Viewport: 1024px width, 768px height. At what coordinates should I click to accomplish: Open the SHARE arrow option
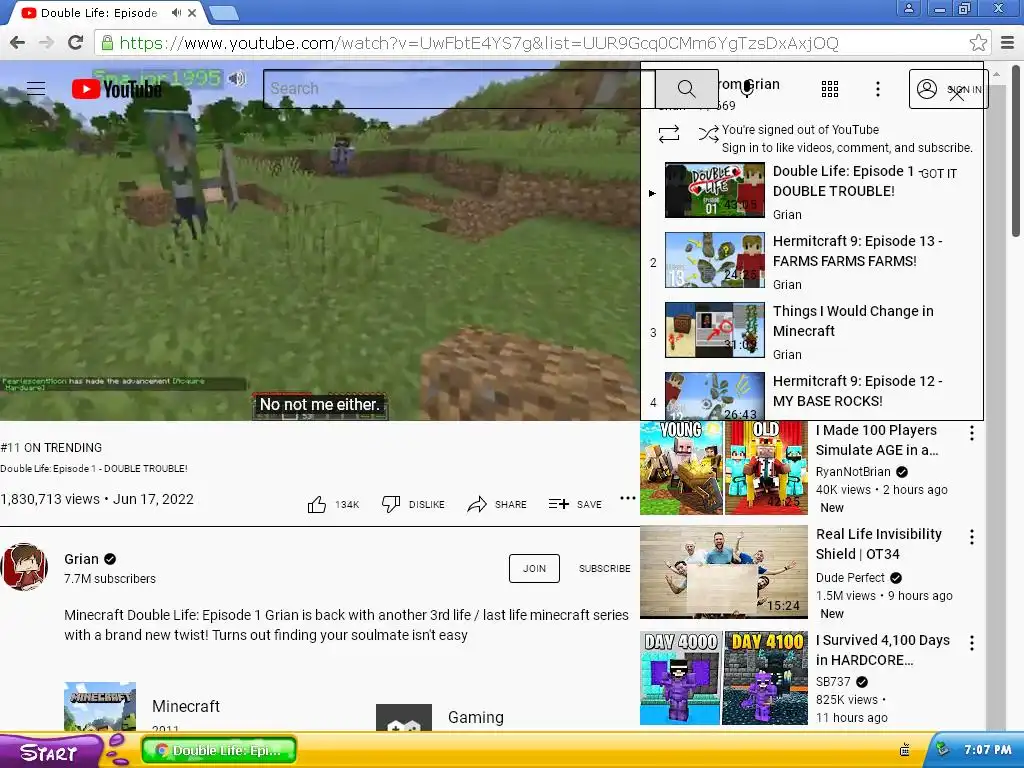(496, 504)
